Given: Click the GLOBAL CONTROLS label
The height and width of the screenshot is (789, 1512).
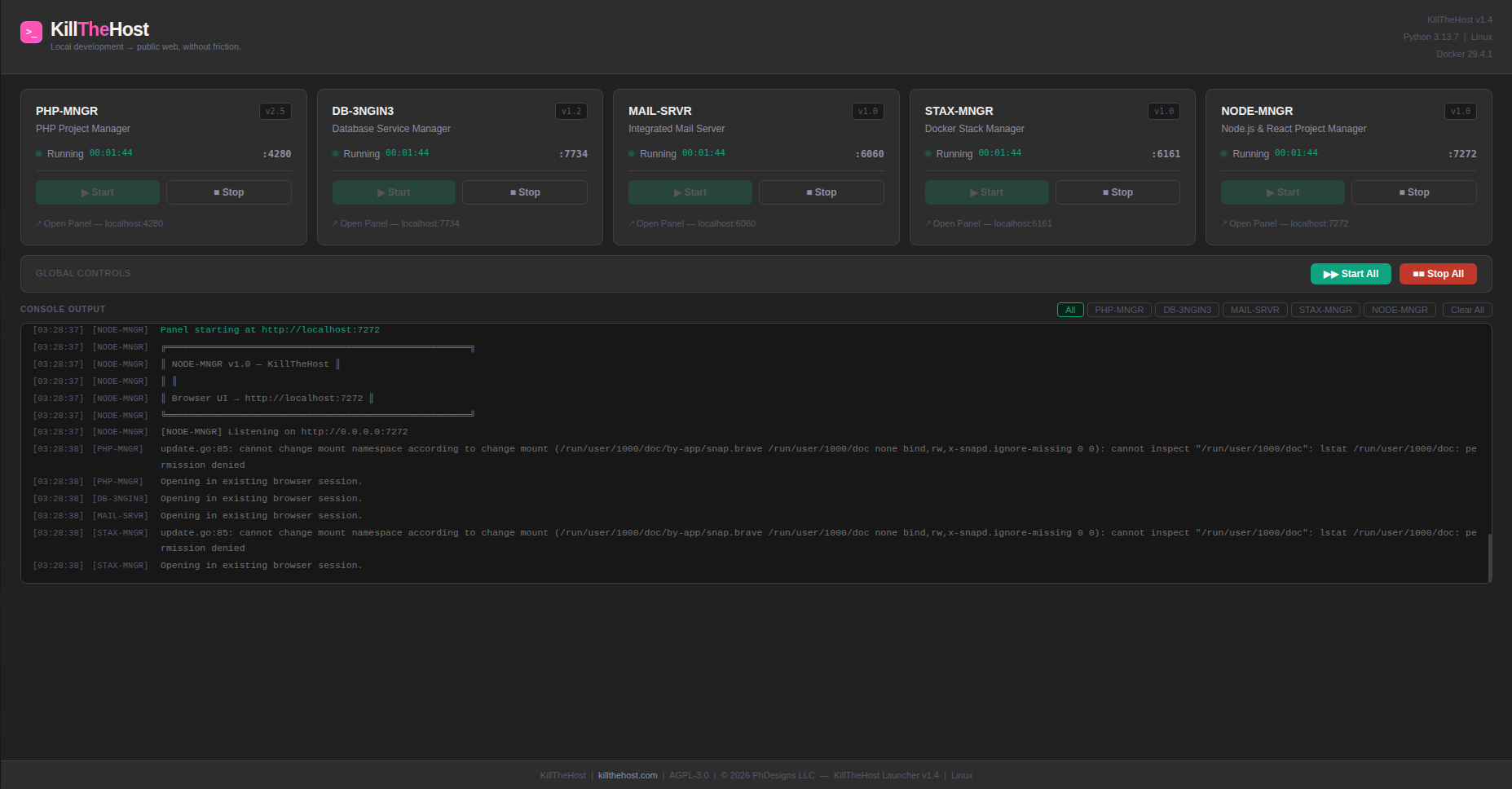Looking at the screenshot, I should point(83,273).
